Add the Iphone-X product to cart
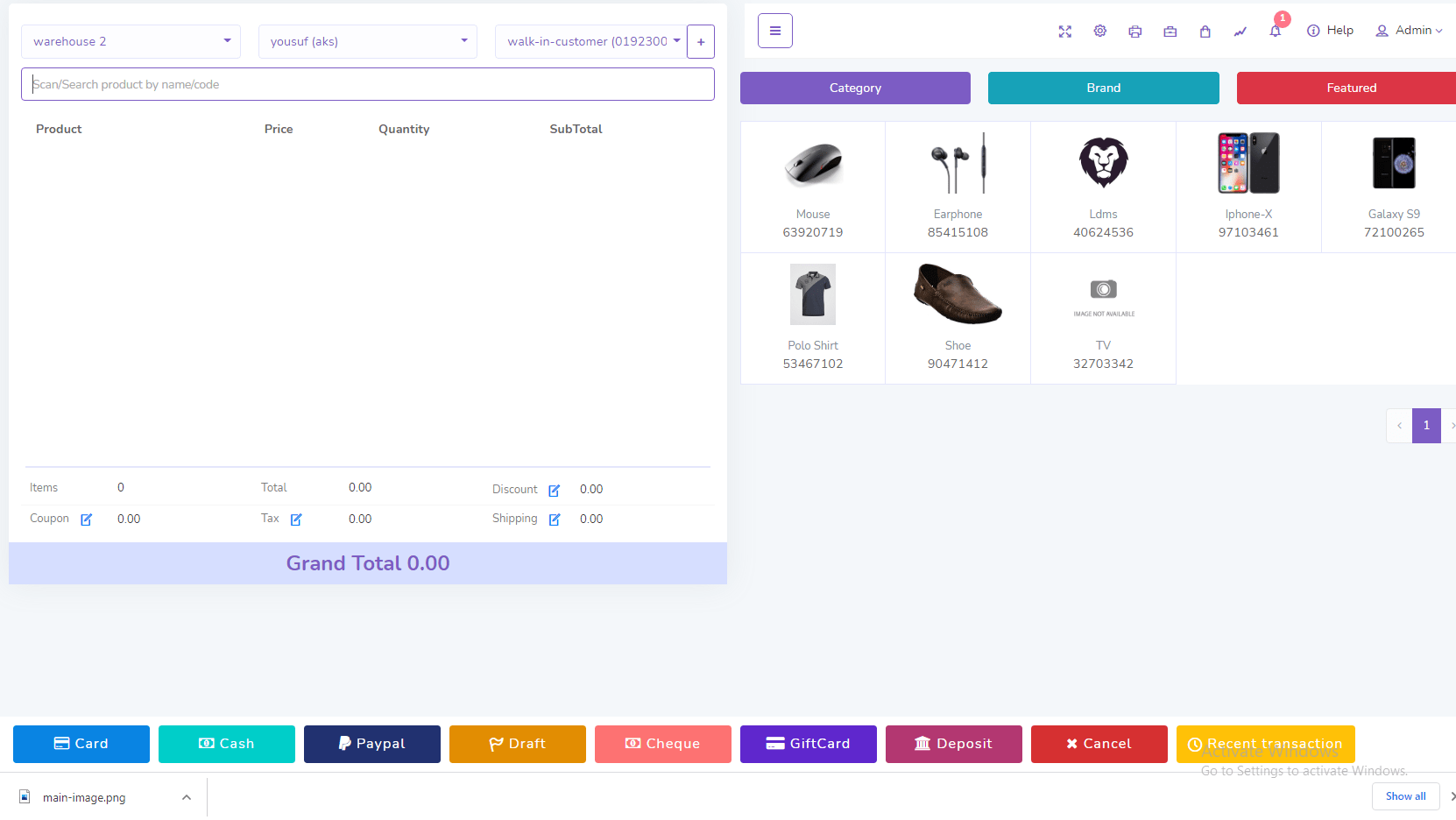 1248,187
